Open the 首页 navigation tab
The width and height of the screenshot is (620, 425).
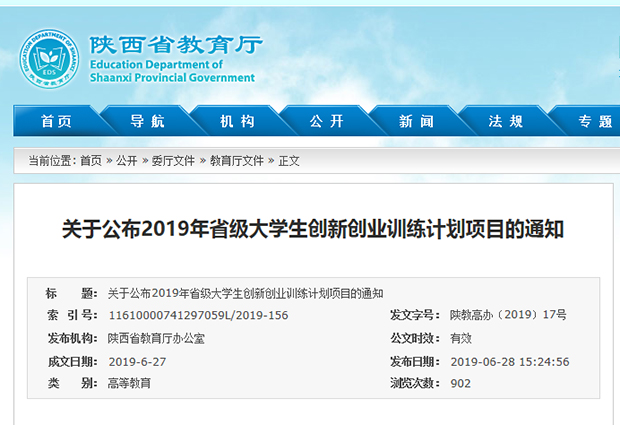tap(57, 121)
